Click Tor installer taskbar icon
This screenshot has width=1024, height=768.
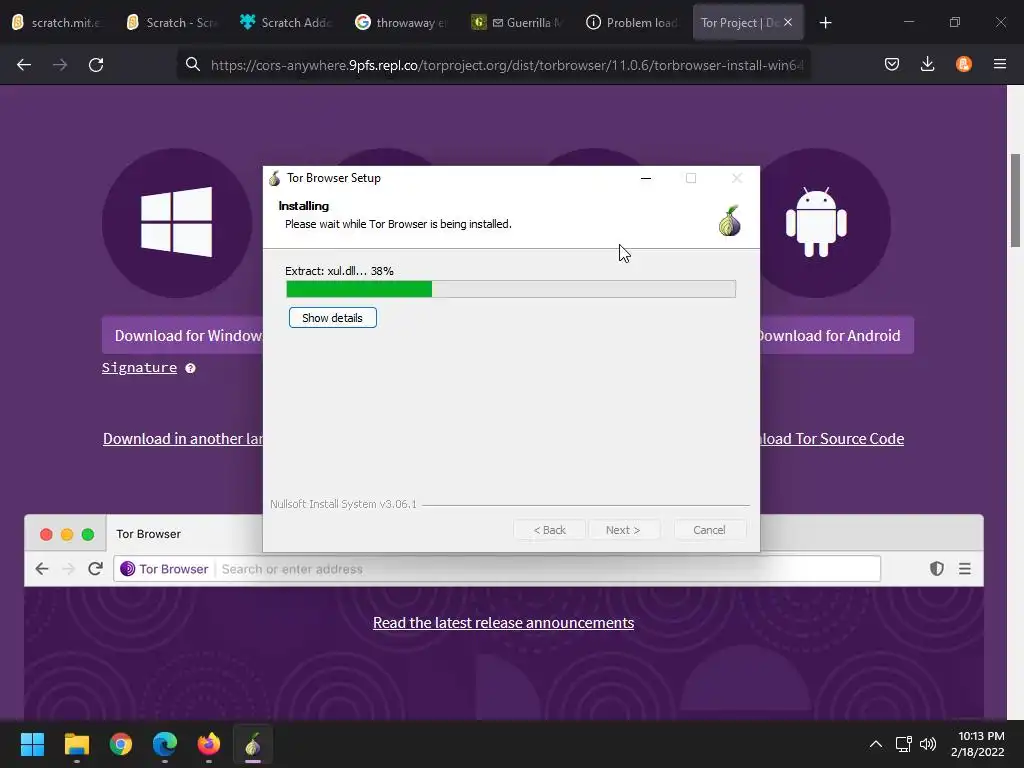pos(253,744)
